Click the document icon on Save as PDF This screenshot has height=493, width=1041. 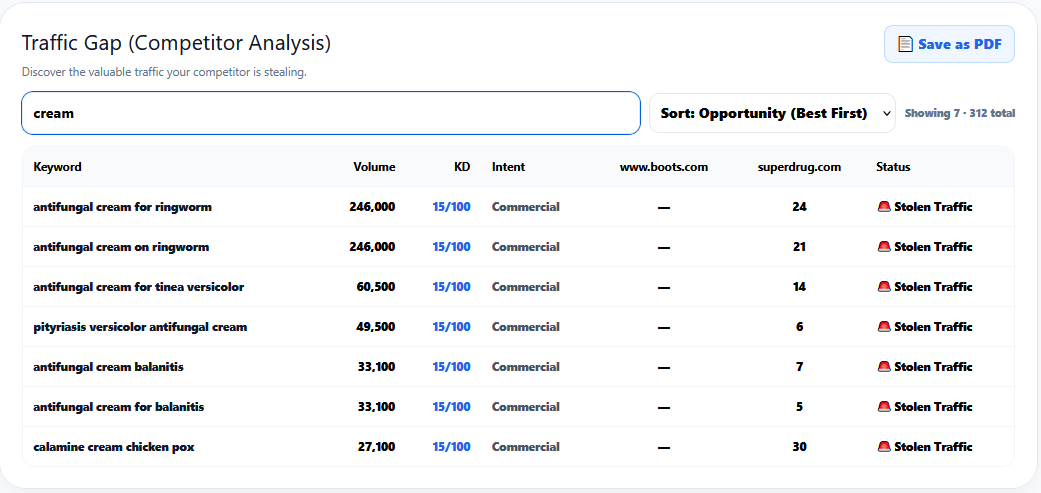tap(905, 44)
